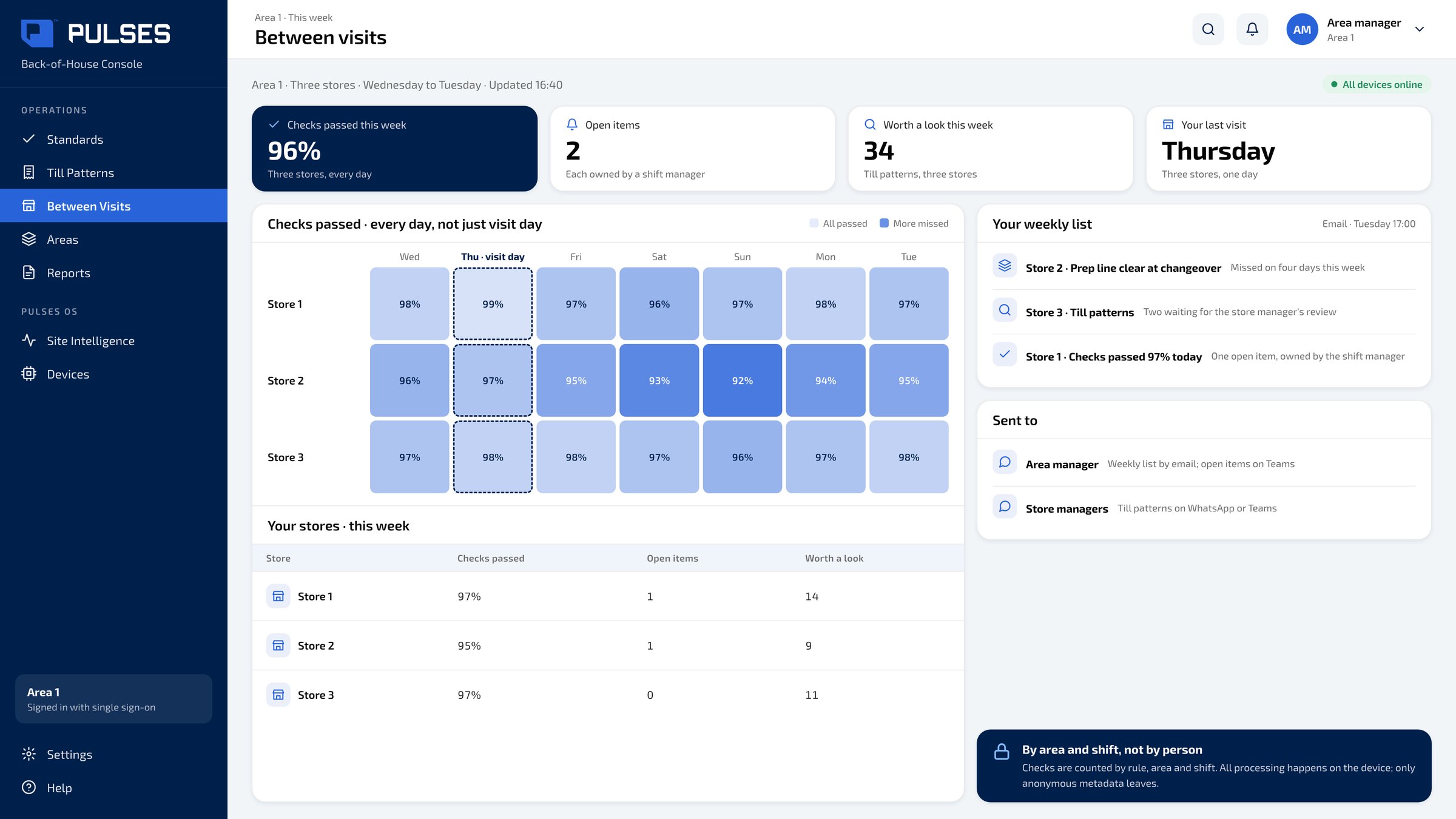Click Store 2 icon in stores table
Viewport: 1456px width, 819px height.
pos(278,645)
